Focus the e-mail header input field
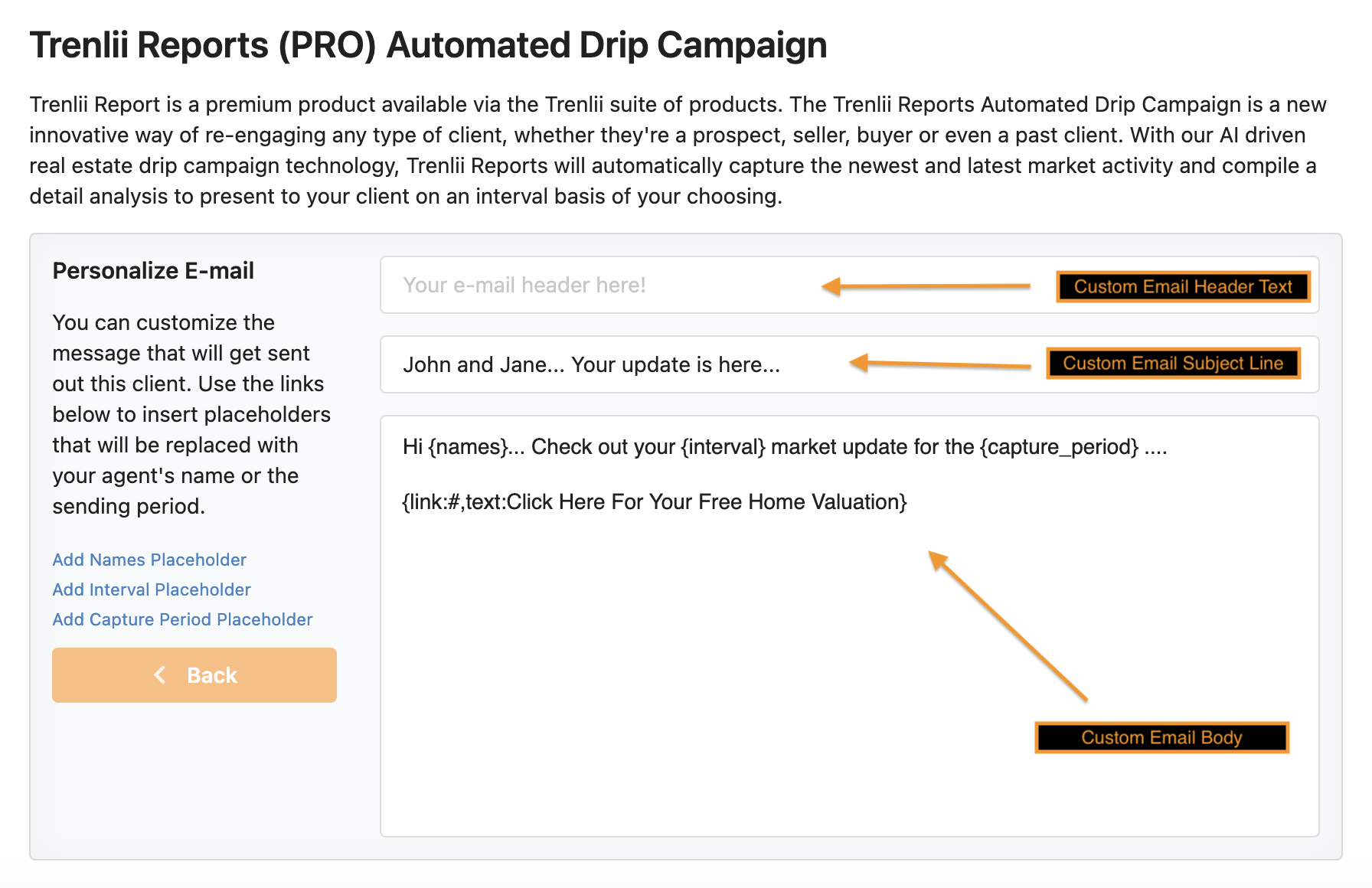Screen dimensions: 1372x888 (850, 285)
